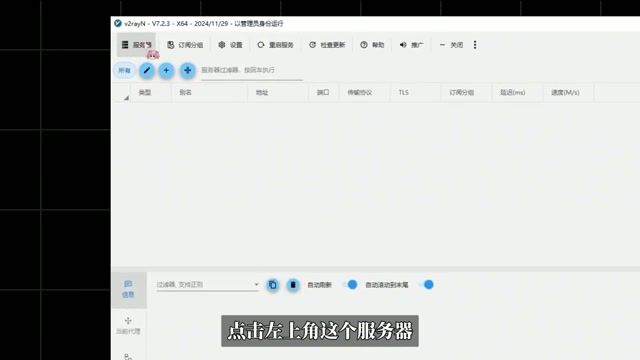The image size is (640, 360).
Task: Open the 帮助 help menu
Action: 372,45
